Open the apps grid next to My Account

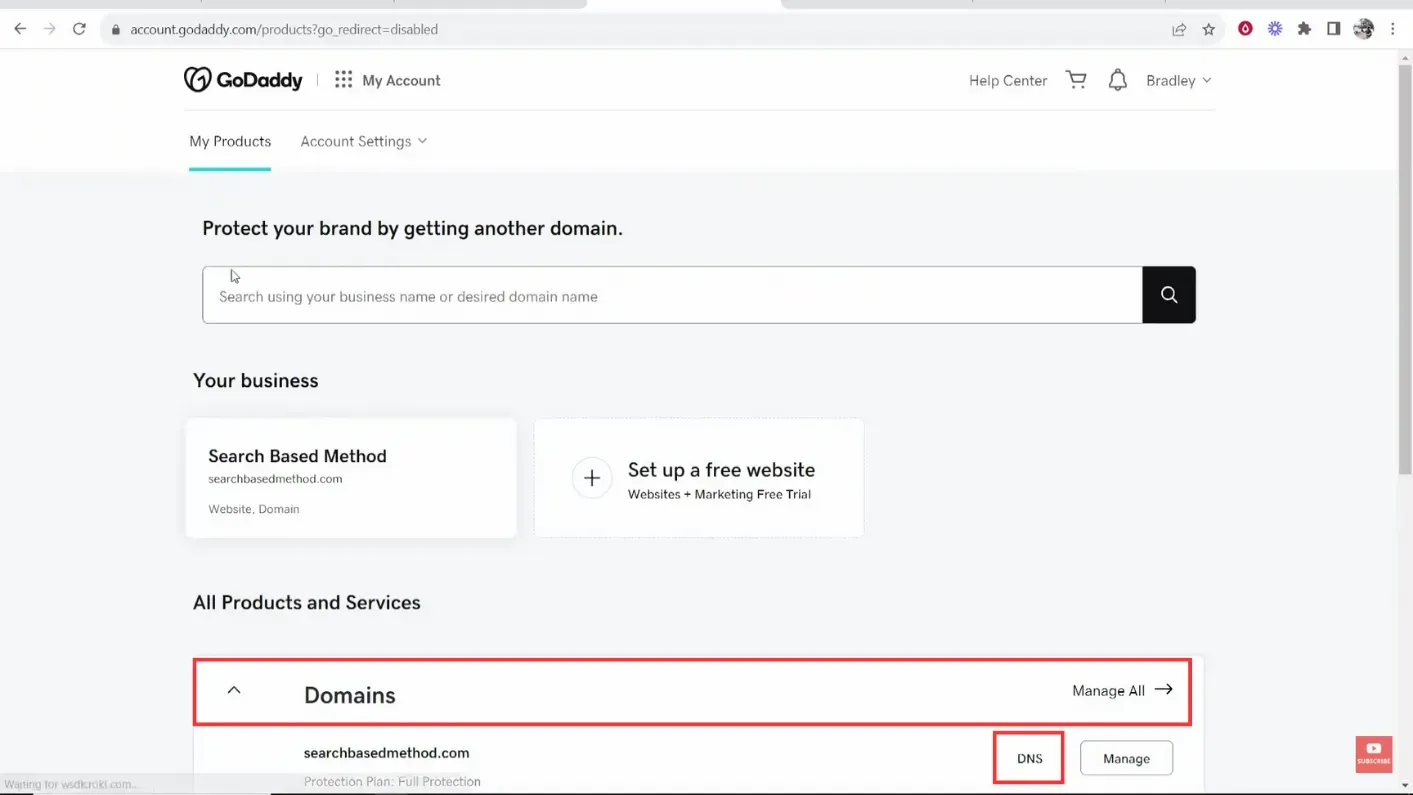(x=343, y=79)
